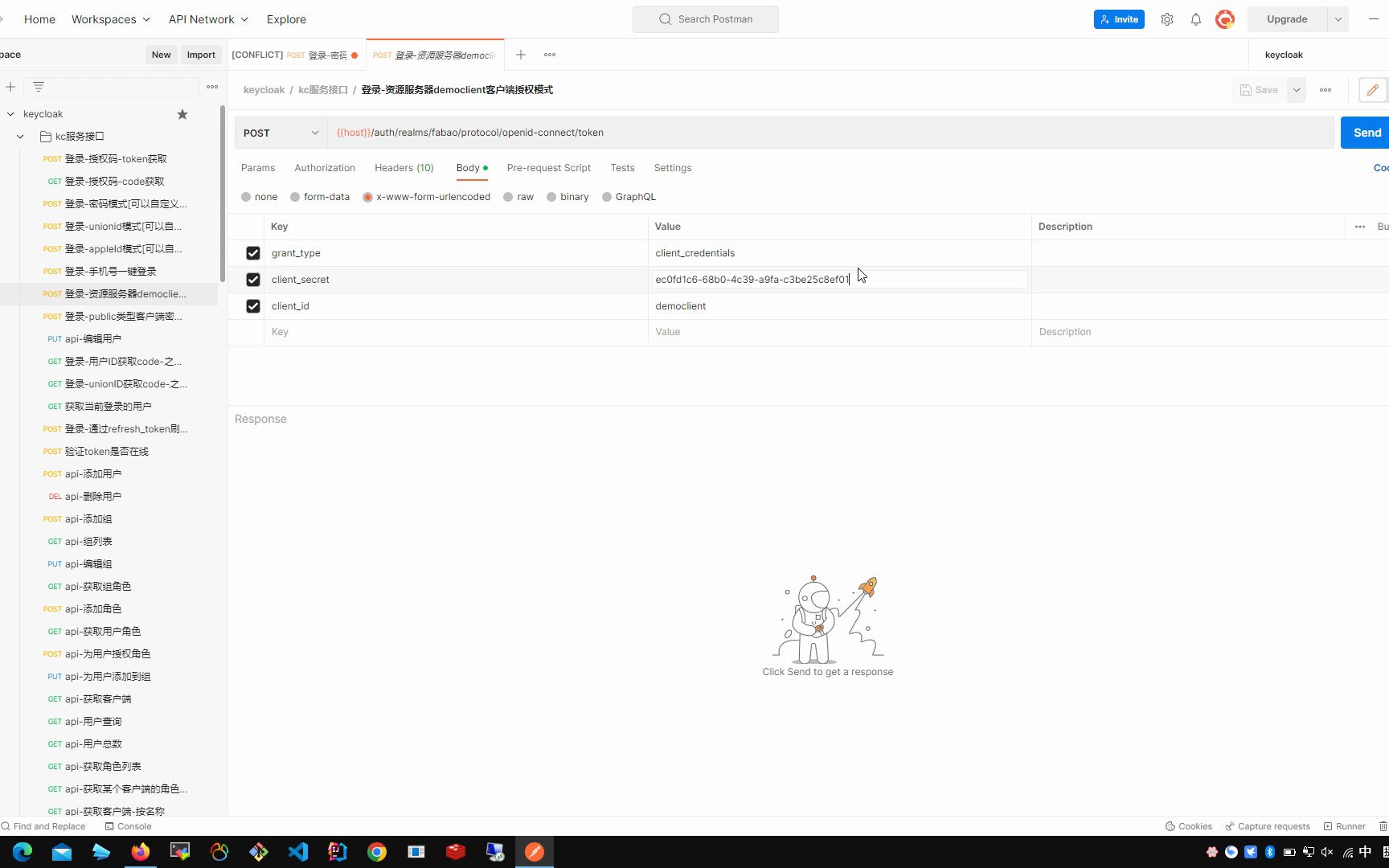Screen dimensions: 1389x868
Task: Click the Save button
Action: tap(1259, 90)
